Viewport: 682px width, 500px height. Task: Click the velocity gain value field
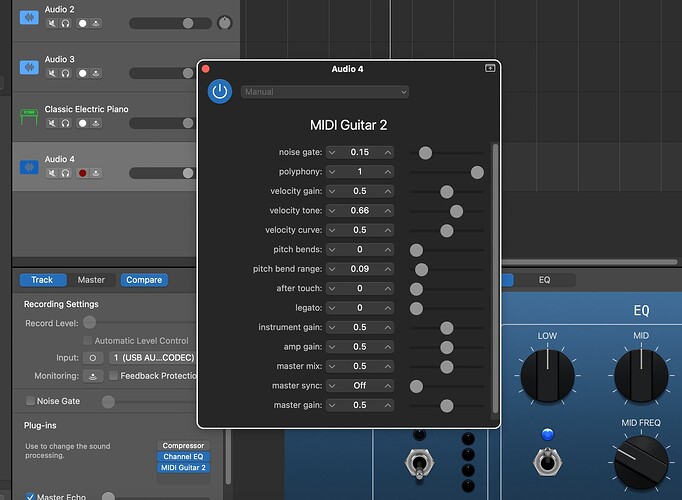click(x=360, y=191)
